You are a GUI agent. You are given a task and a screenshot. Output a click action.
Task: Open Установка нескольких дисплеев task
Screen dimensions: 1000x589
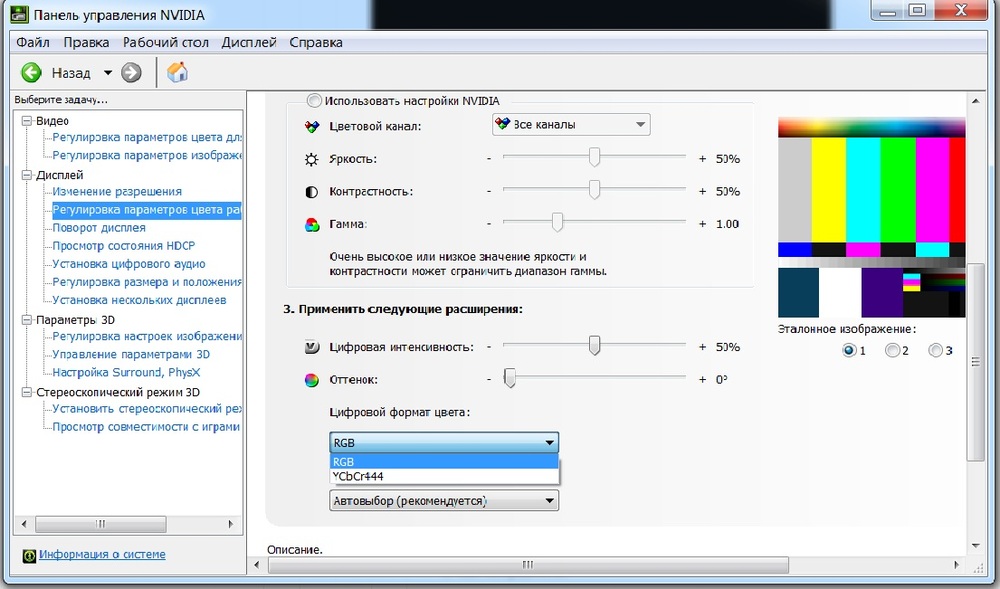[139, 300]
